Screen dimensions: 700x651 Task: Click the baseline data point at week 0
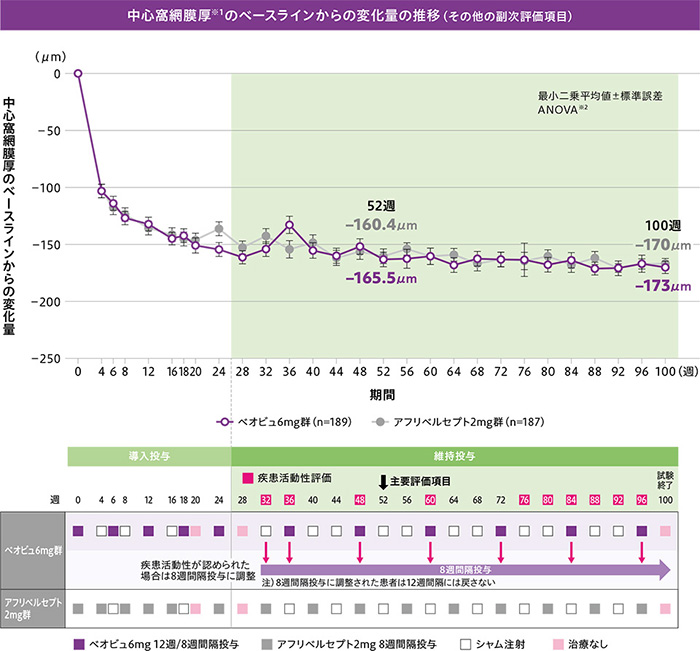click(78, 73)
